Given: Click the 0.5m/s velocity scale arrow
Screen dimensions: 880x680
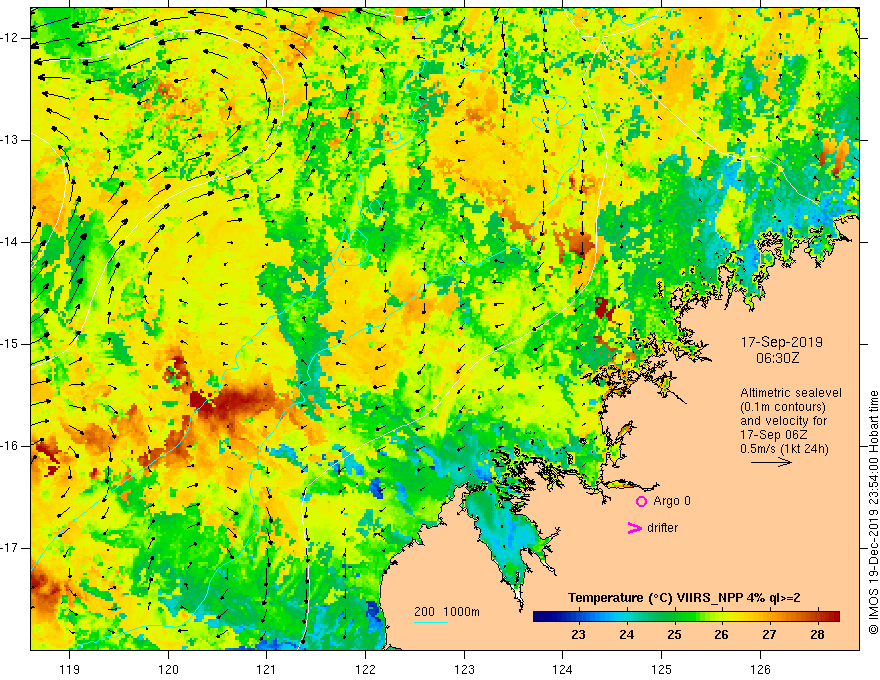Looking at the screenshot, I should coord(771,462).
